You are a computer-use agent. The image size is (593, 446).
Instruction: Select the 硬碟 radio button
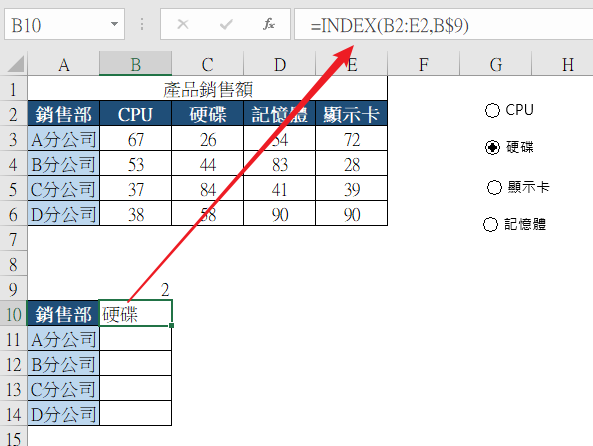pos(492,148)
